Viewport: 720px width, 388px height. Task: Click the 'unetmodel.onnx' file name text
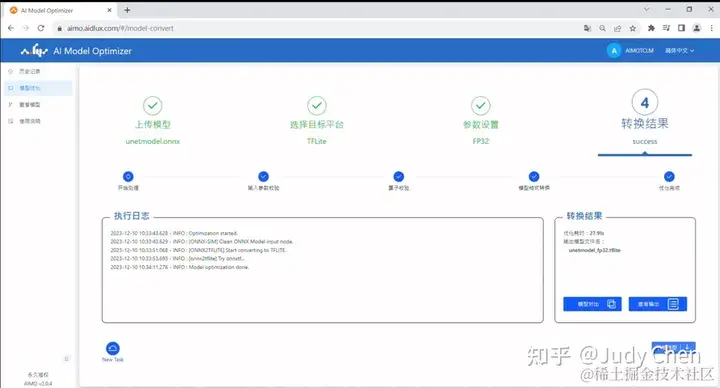152,141
